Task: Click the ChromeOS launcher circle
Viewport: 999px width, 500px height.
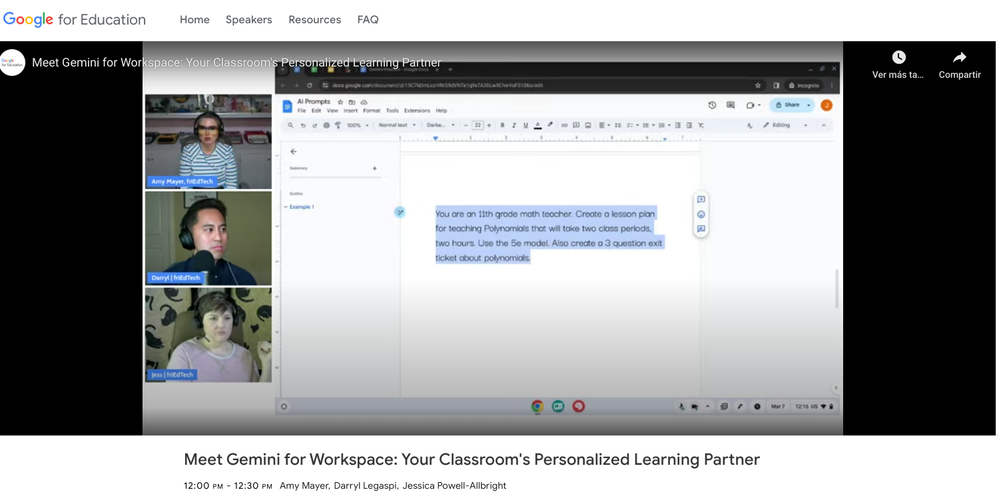Action: tap(284, 406)
